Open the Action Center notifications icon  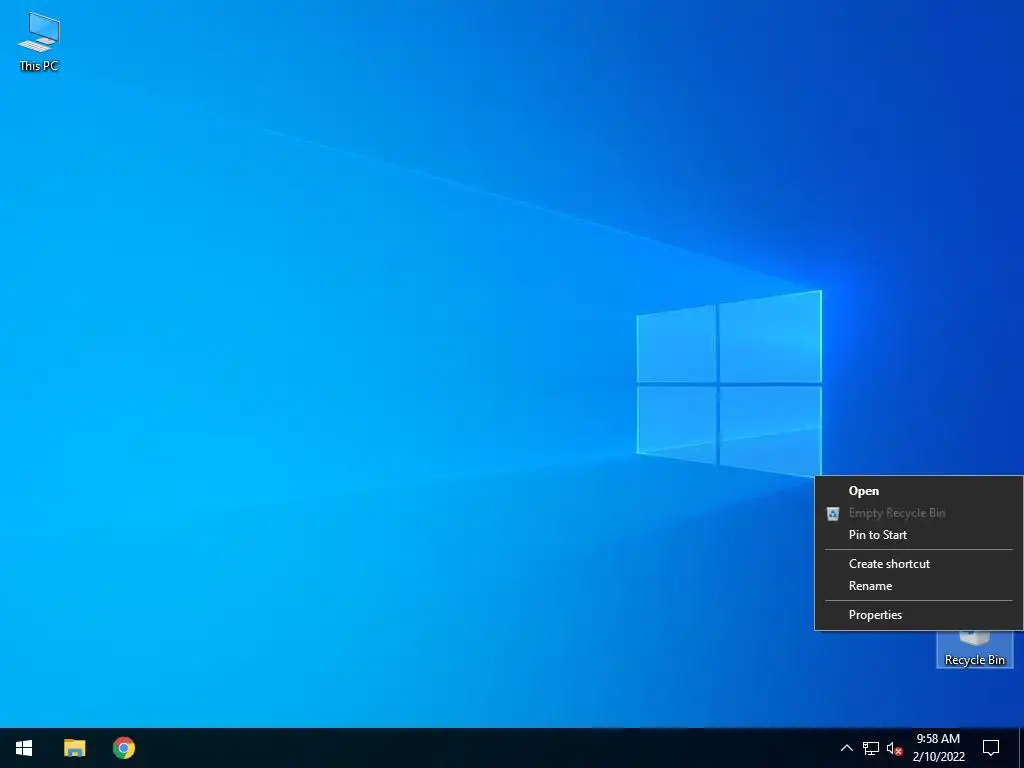991,748
